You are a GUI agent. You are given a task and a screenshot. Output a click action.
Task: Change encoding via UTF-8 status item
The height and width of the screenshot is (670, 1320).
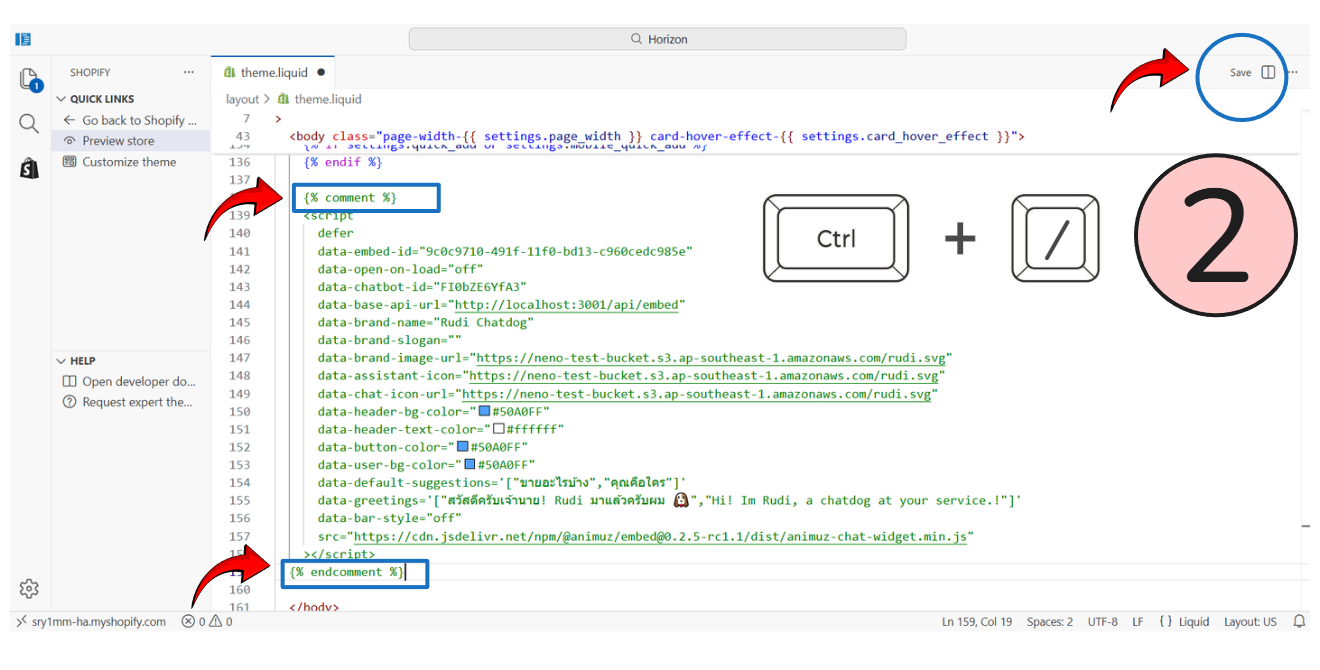pyautogui.click(x=1103, y=622)
